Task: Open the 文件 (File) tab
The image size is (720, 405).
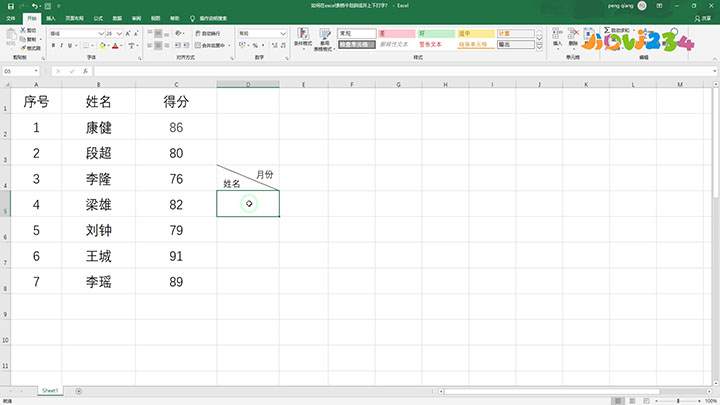Action: [11, 18]
